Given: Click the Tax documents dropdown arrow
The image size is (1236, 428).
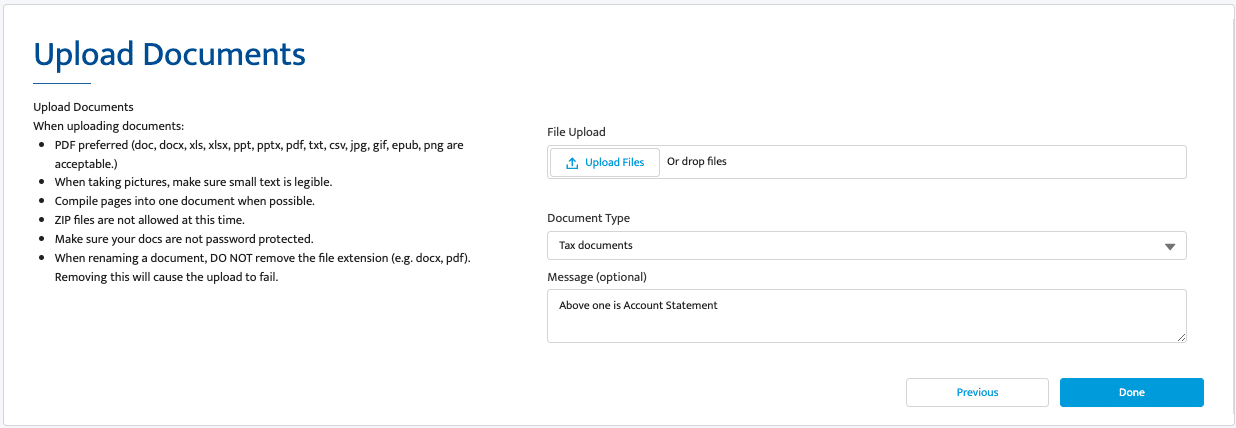Looking at the screenshot, I should click(x=1169, y=247).
